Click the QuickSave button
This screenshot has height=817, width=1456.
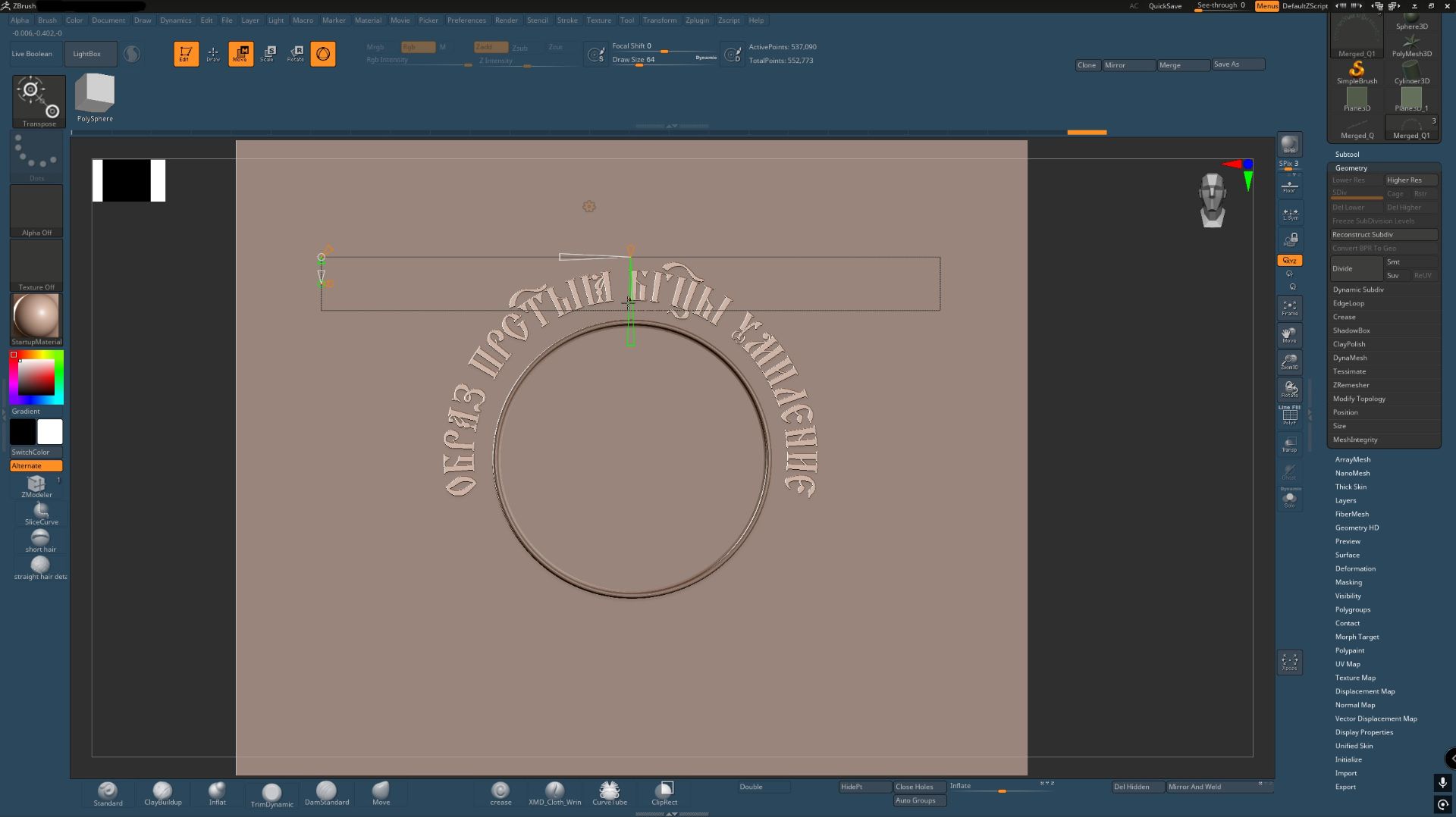[1165, 6]
